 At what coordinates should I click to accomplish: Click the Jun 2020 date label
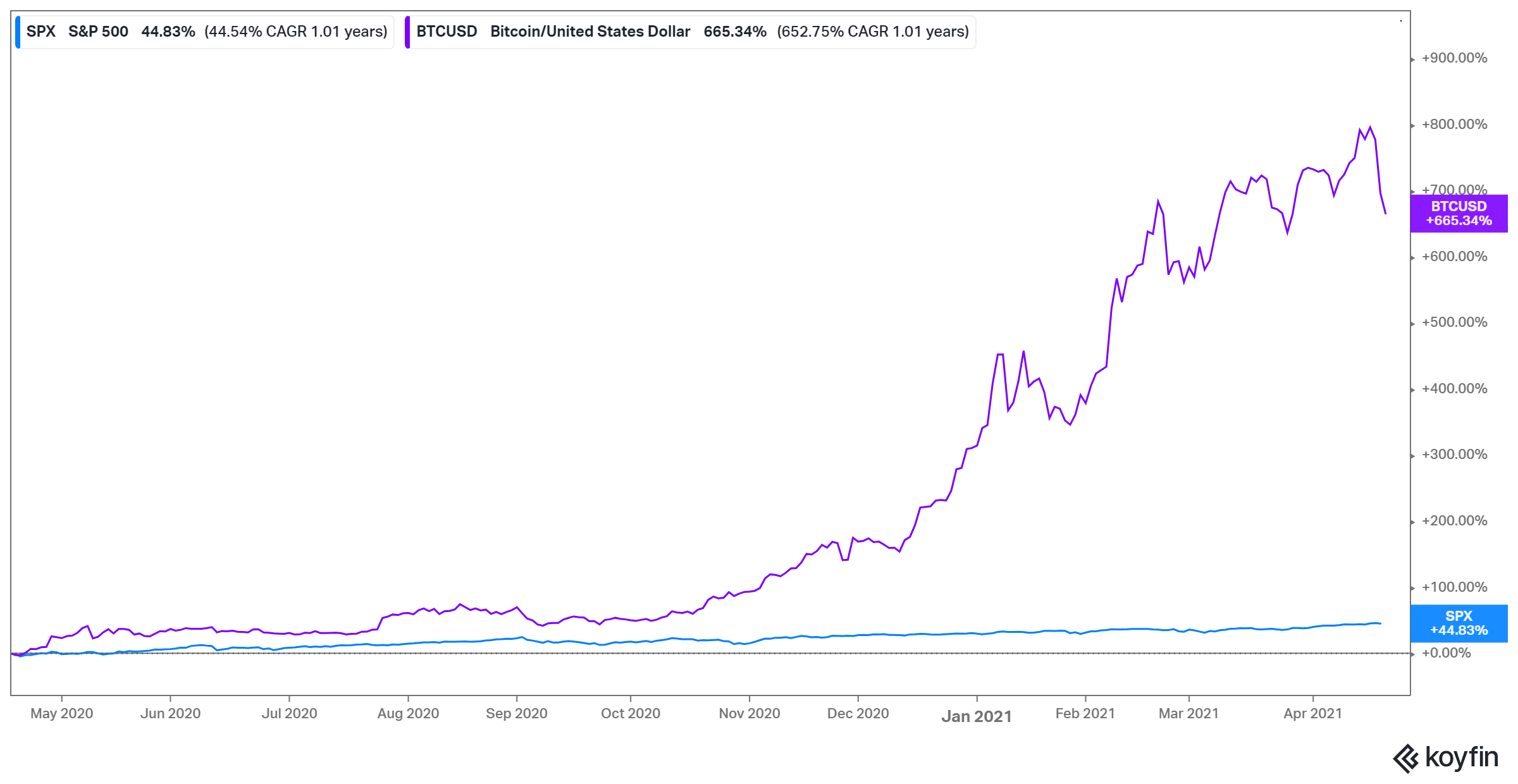pos(170,713)
